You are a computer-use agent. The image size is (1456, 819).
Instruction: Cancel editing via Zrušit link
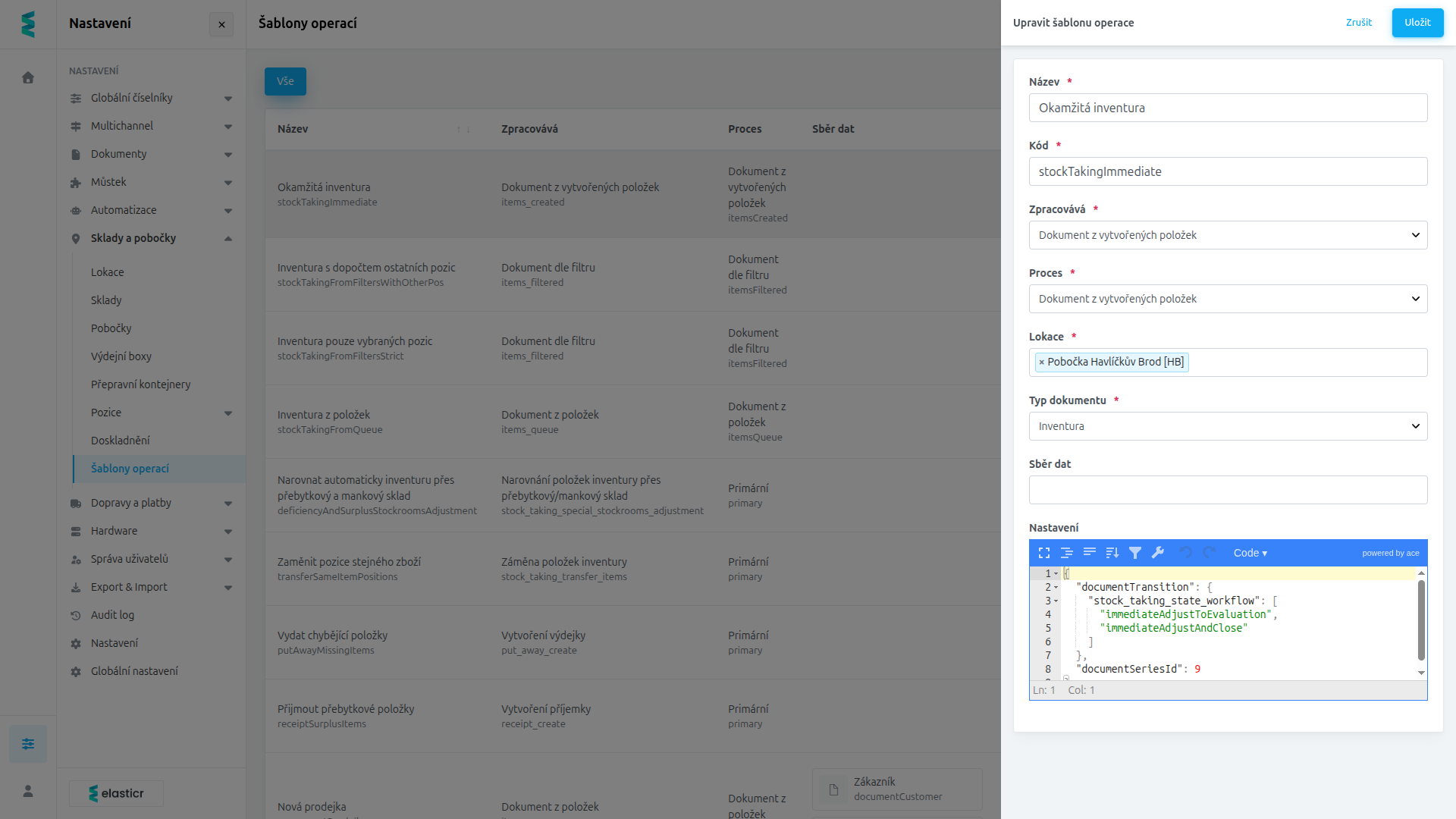(1358, 23)
